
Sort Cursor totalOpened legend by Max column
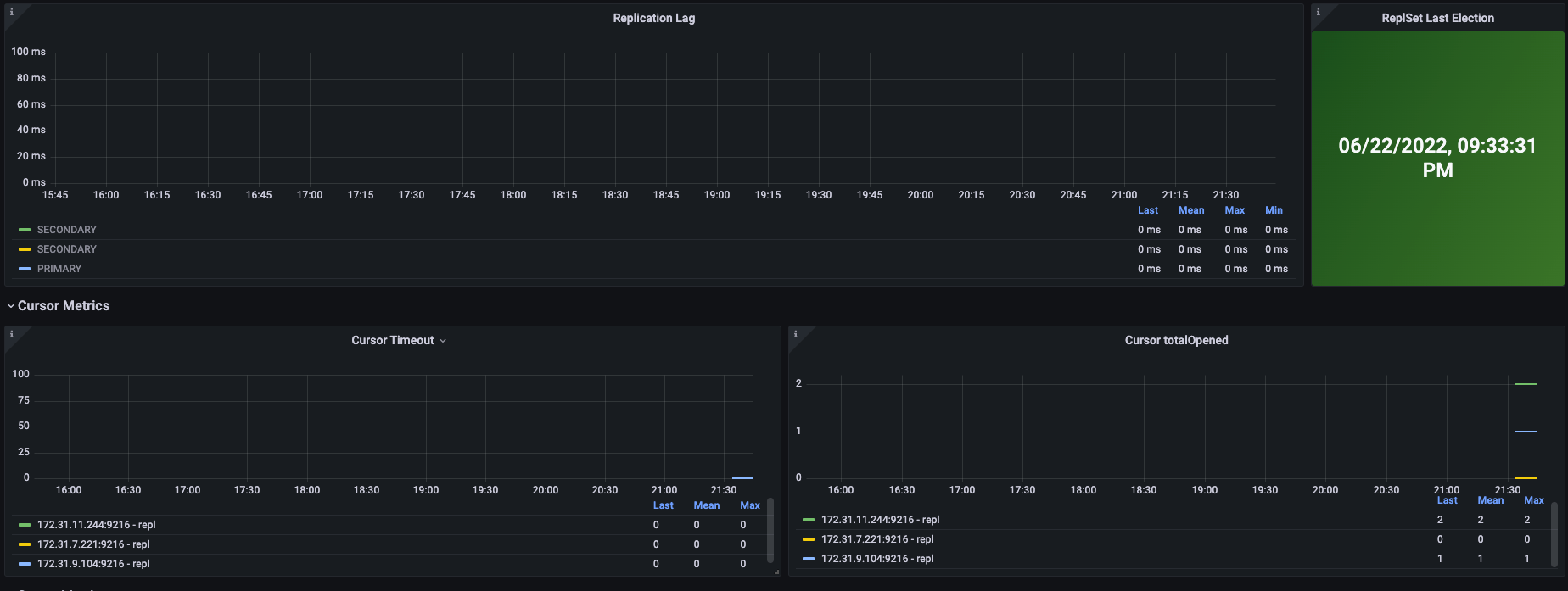[1533, 500]
